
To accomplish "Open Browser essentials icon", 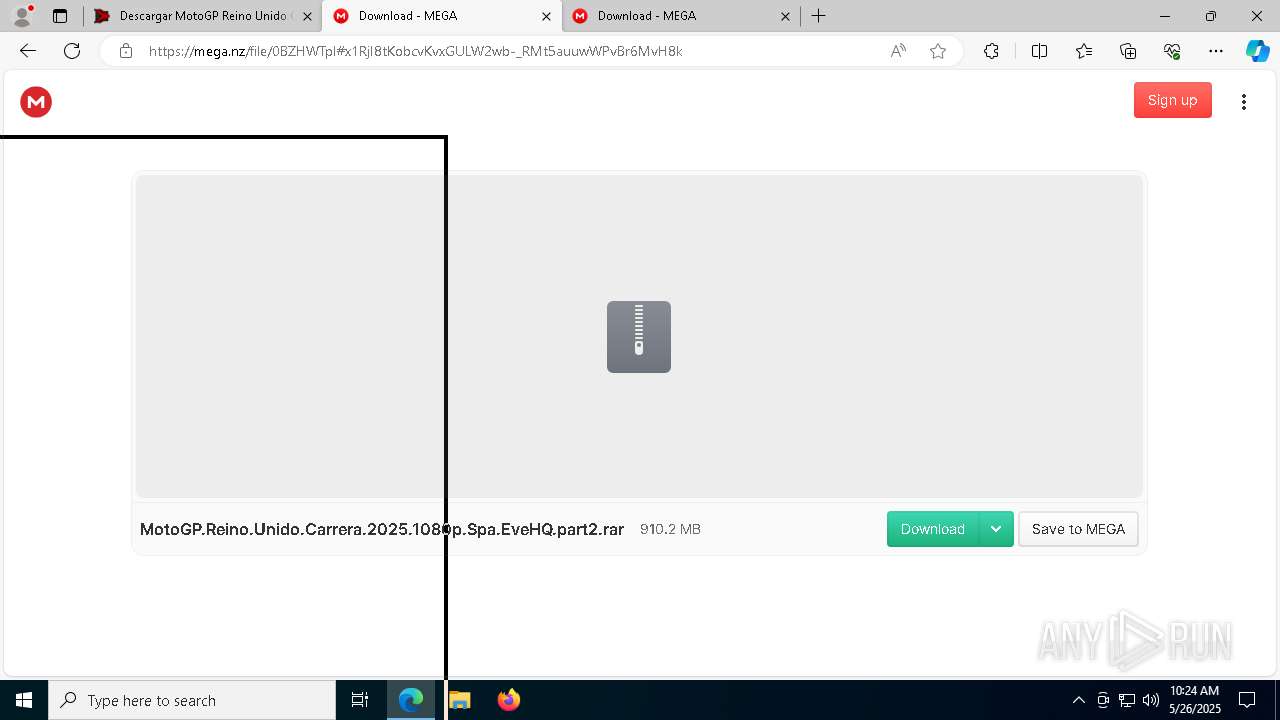I will 1172,51.
